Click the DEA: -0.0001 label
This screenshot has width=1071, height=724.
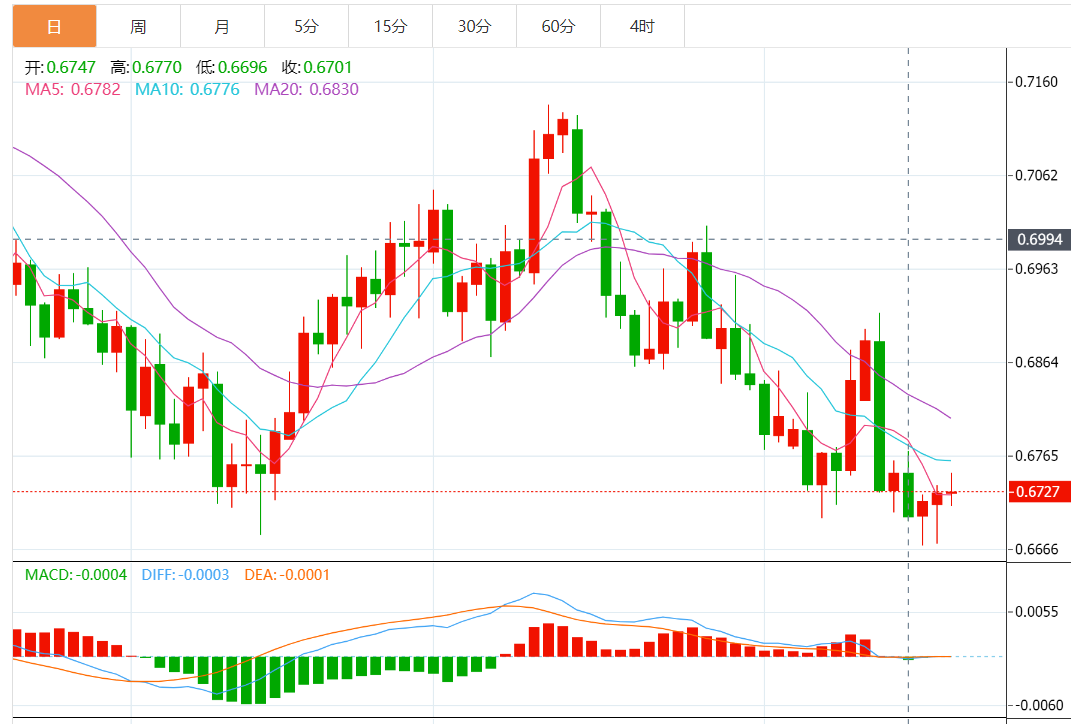[287, 575]
